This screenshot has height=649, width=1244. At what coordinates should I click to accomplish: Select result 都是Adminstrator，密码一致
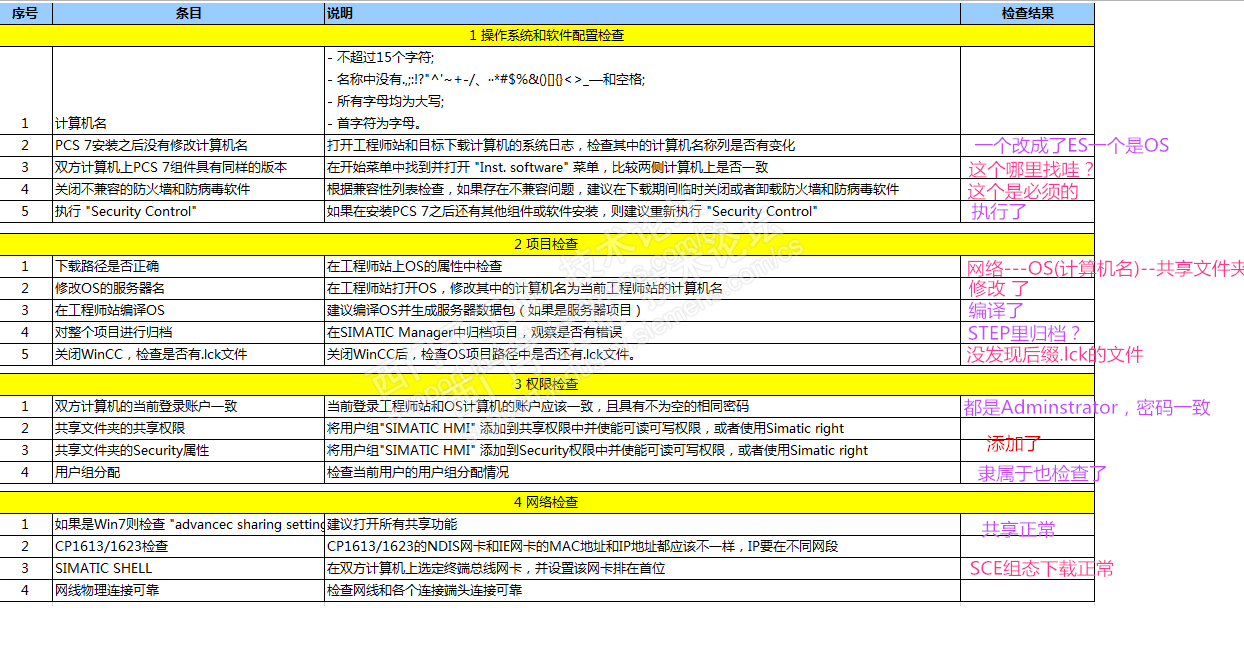pyautogui.click(x=1087, y=407)
